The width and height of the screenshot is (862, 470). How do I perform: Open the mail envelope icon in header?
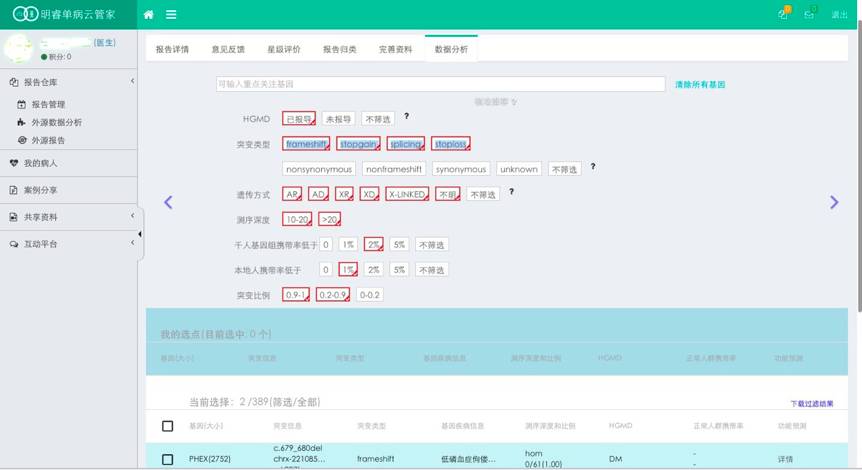[x=809, y=15]
